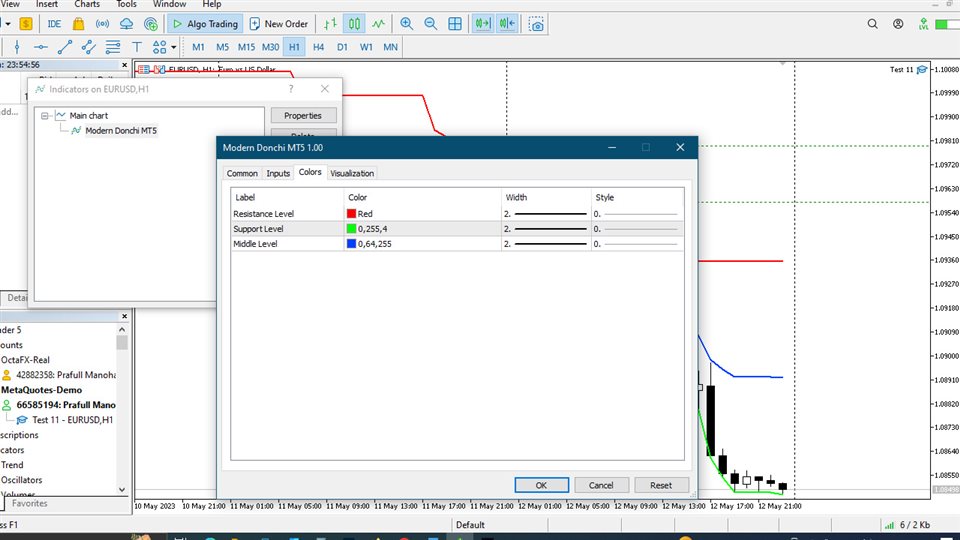The image size is (960, 540).
Task: Select Modern Donchi MT5 in indicator tree
Action: (120, 131)
